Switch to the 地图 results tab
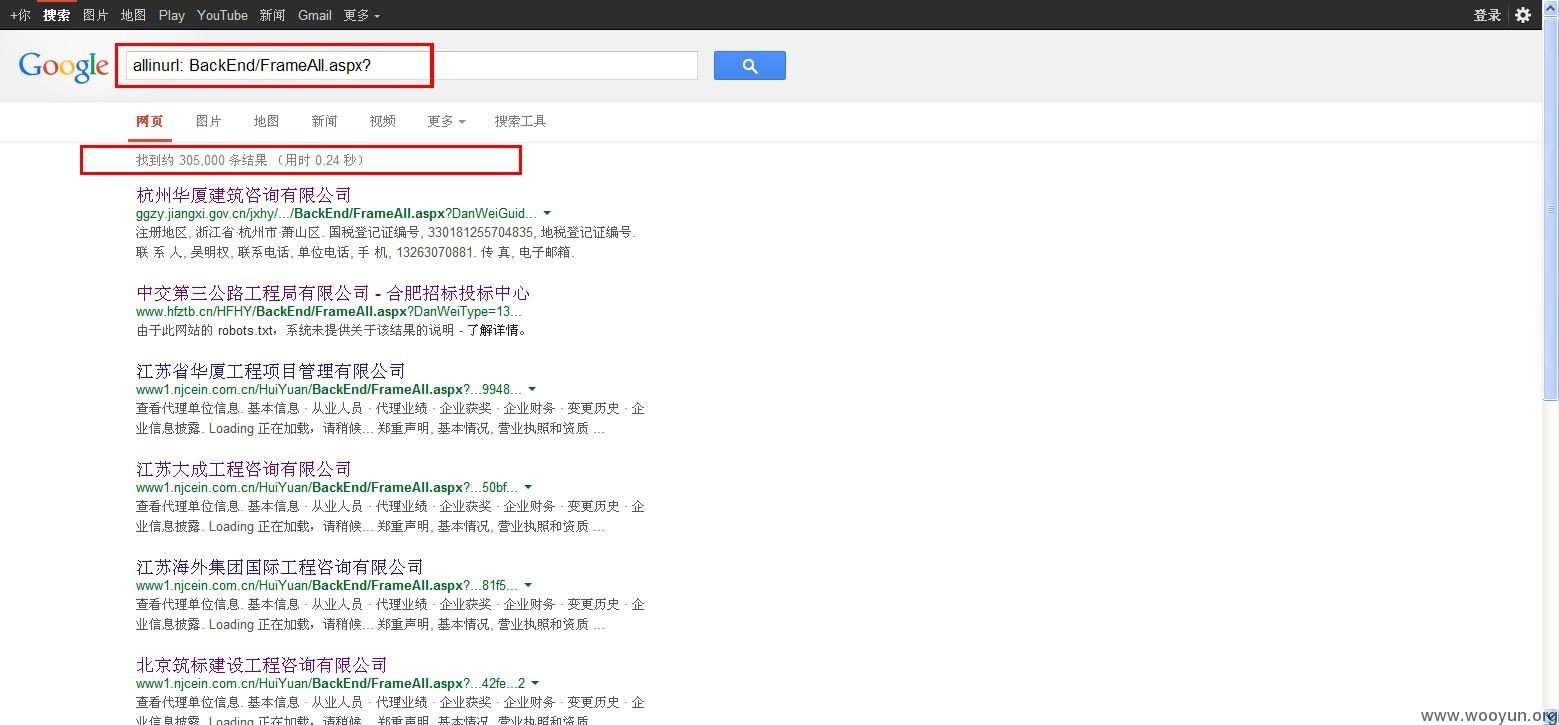This screenshot has height=725, width=1559. [x=266, y=121]
